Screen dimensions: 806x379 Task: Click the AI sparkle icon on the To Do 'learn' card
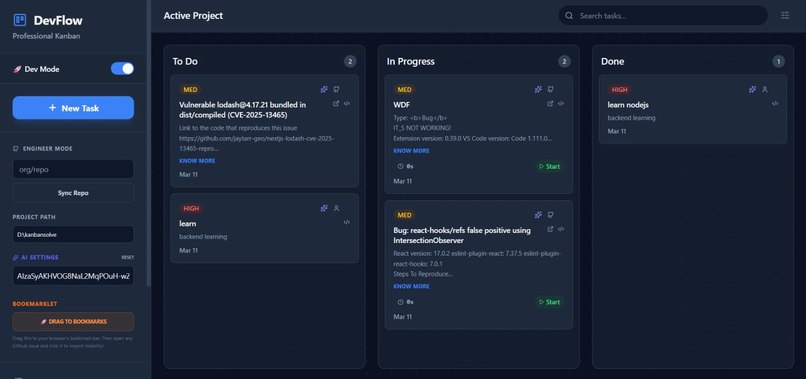(x=324, y=208)
